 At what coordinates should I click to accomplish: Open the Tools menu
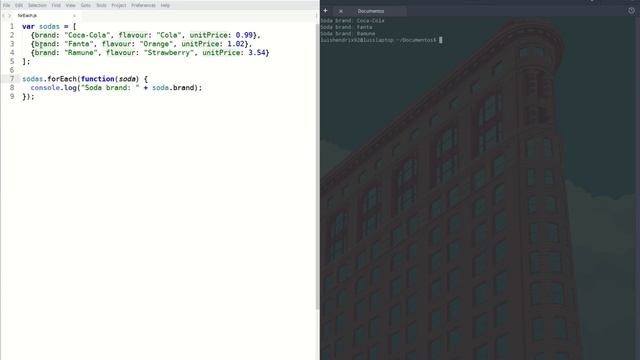[x=101, y=5]
